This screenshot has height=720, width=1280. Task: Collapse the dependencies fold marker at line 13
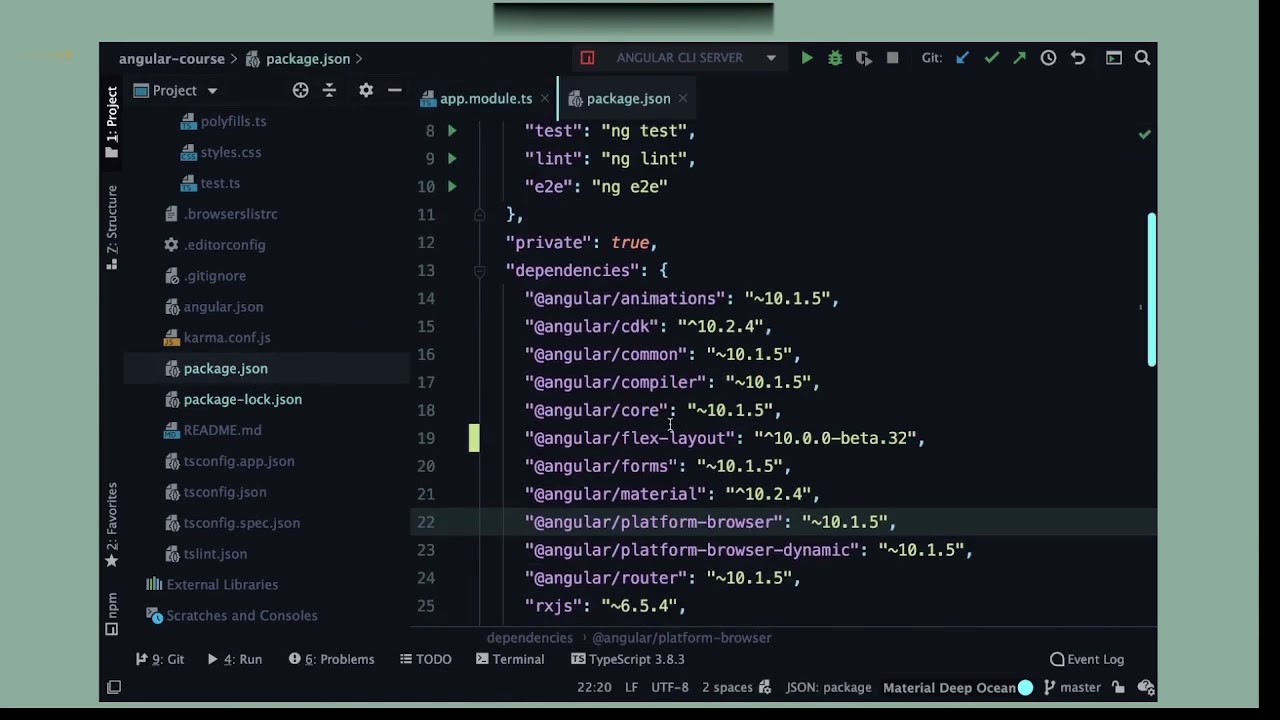click(479, 270)
